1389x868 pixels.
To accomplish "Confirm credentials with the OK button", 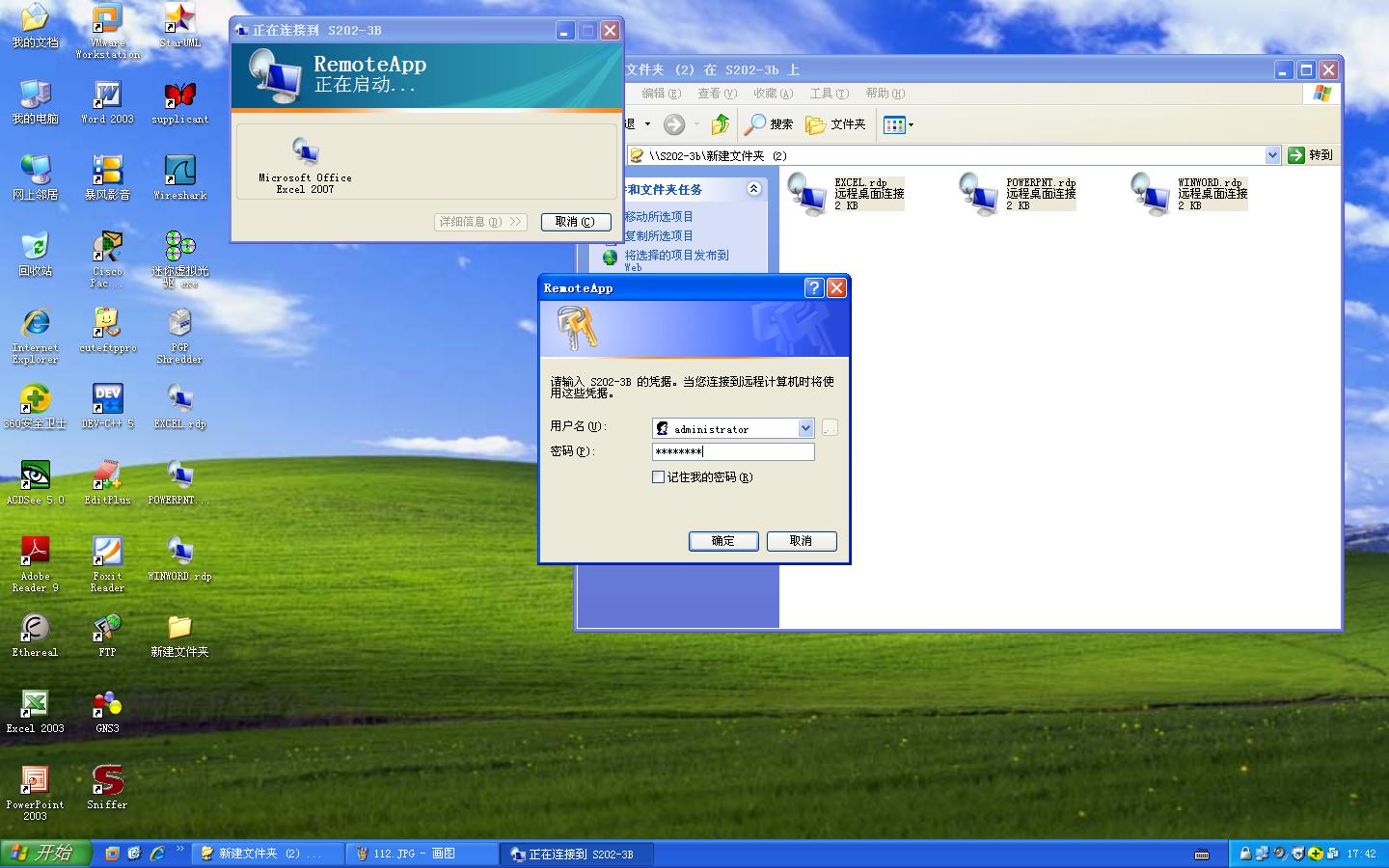I will [x=723, y=541].
